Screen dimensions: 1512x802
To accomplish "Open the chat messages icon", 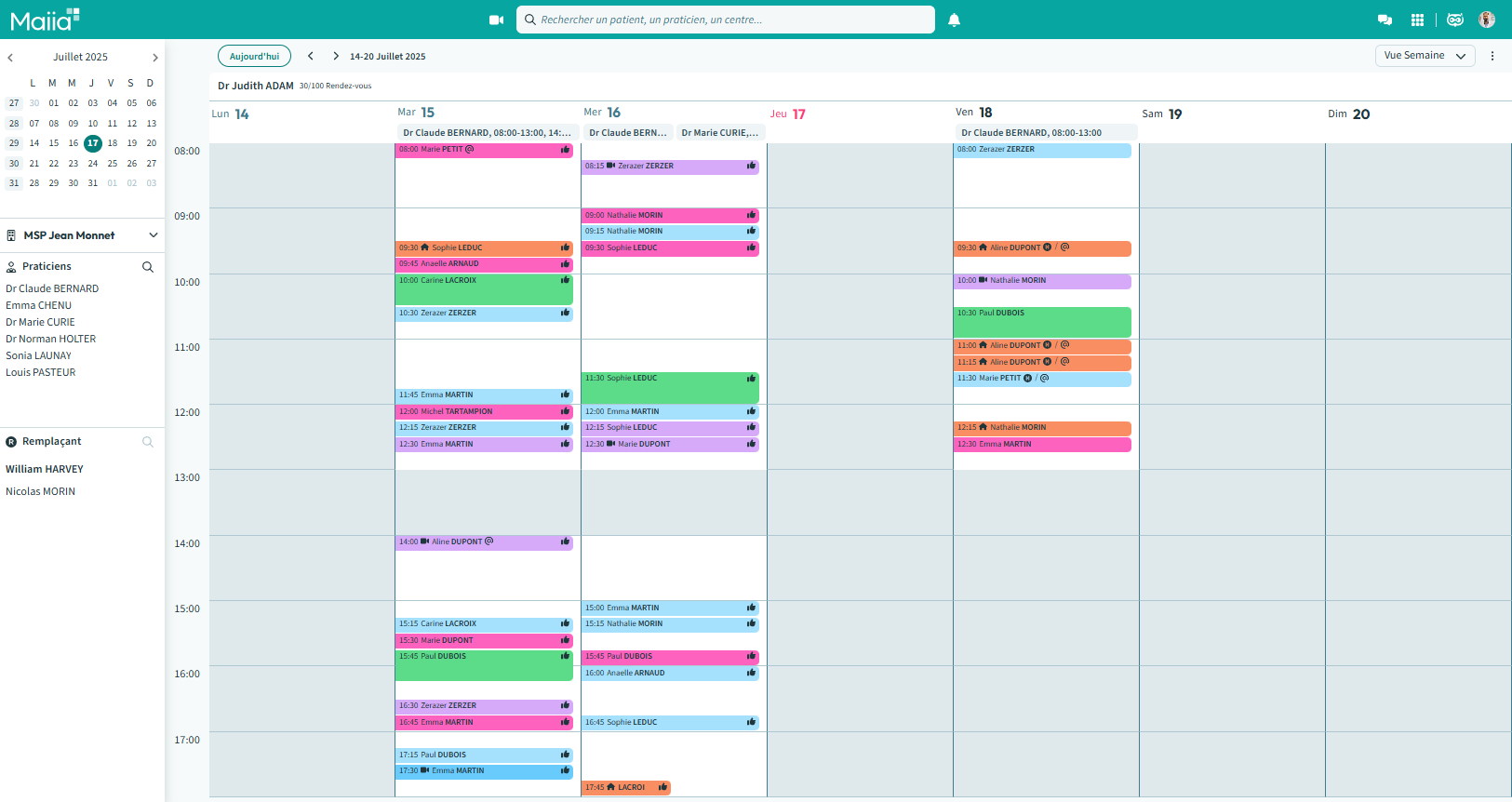I will pos(1385,20).
